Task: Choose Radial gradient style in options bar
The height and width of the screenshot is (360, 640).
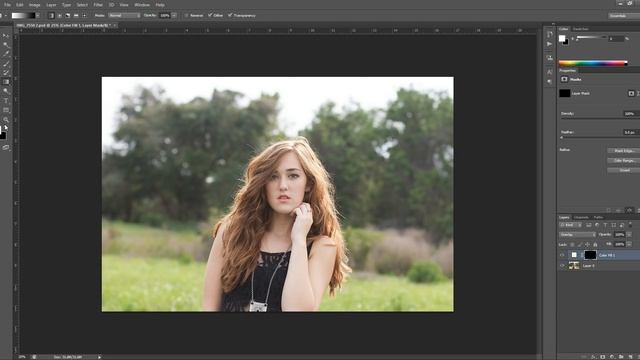Action: tap(60, 16)
